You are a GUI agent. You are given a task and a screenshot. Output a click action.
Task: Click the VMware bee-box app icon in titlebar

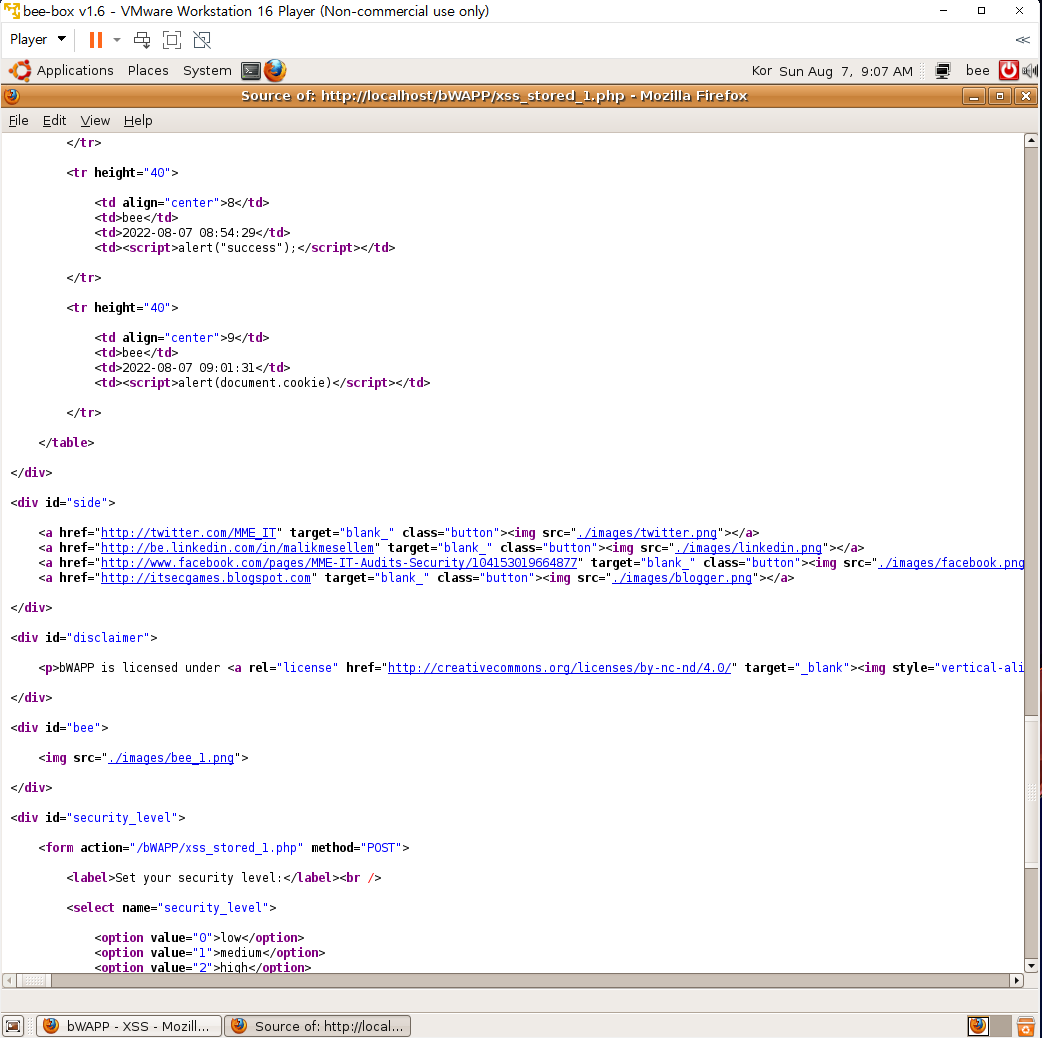11,11
